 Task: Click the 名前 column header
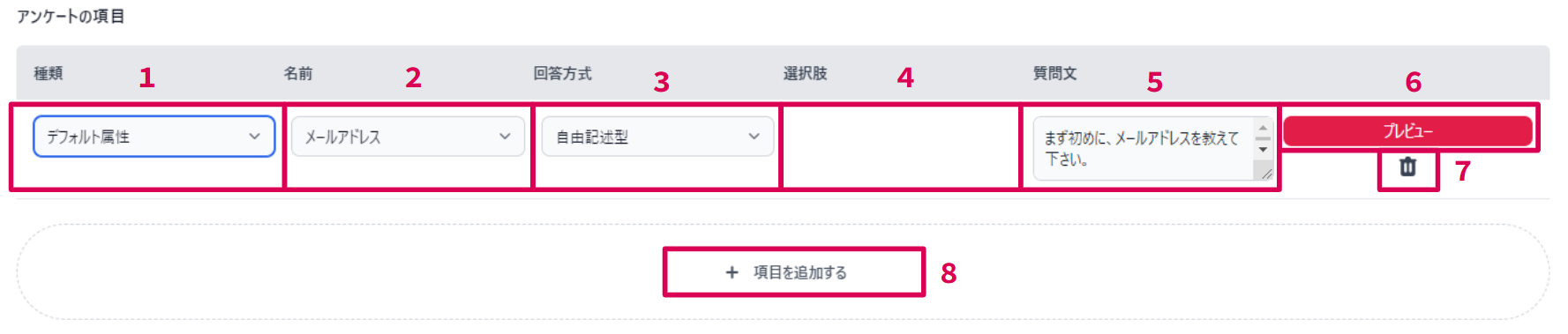(298, 73)
